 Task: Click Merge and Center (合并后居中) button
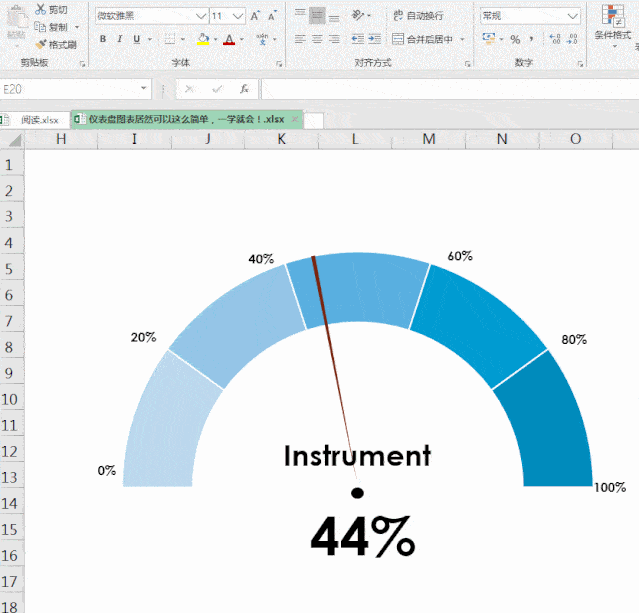(x=423, y=39)
